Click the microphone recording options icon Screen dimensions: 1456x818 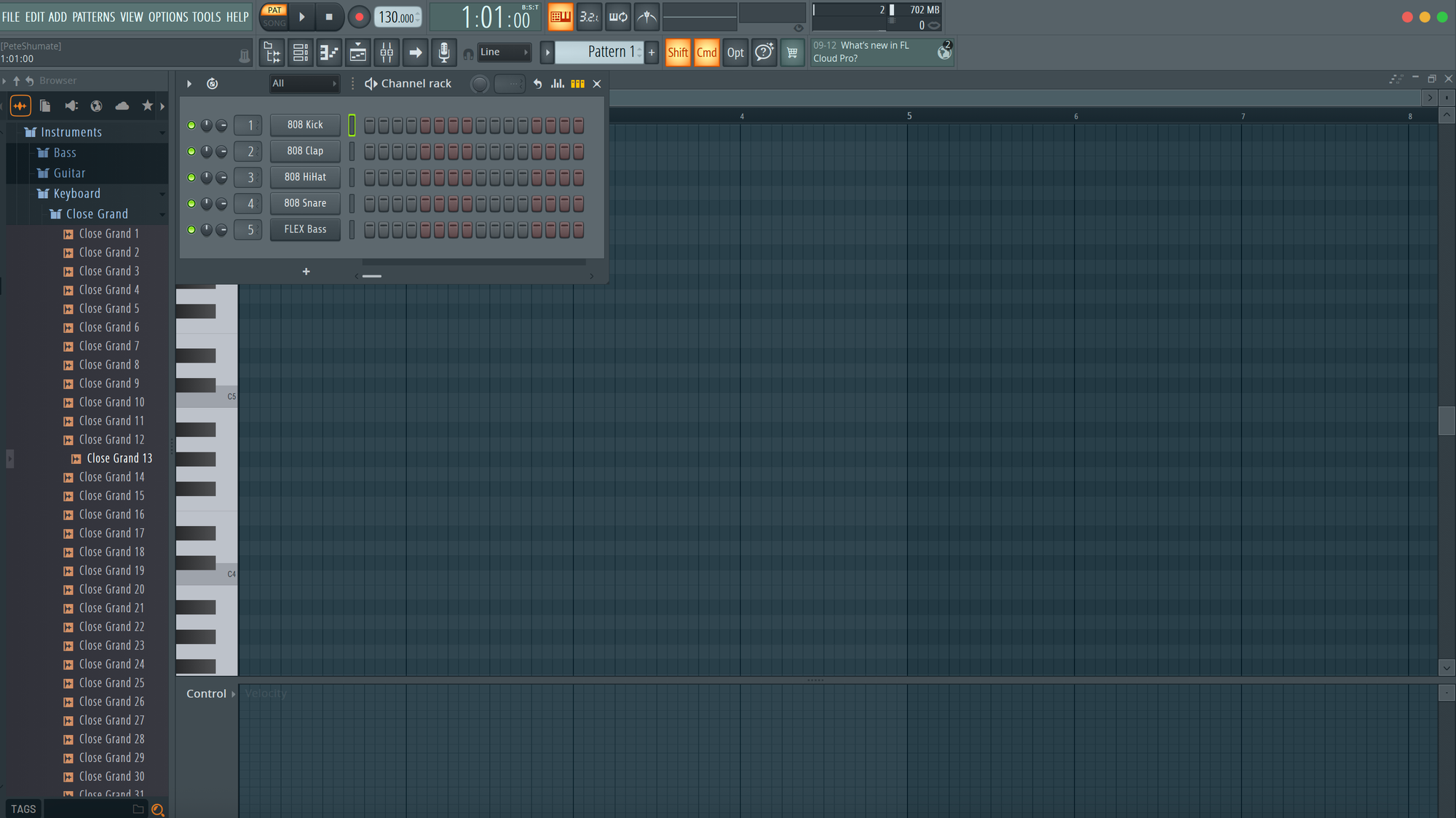click(444, 52)
